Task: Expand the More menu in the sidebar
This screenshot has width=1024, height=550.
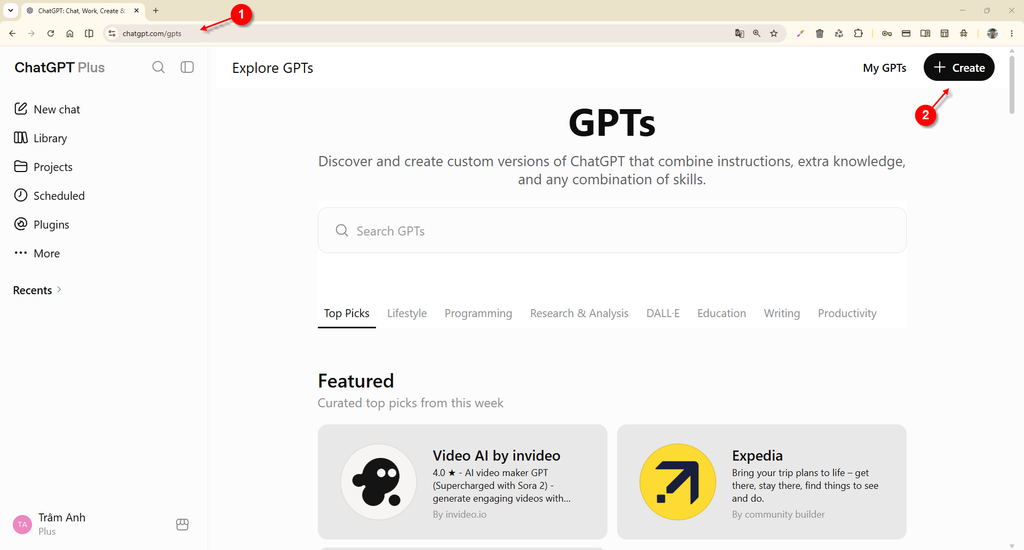Action: [x=37, y=253]
